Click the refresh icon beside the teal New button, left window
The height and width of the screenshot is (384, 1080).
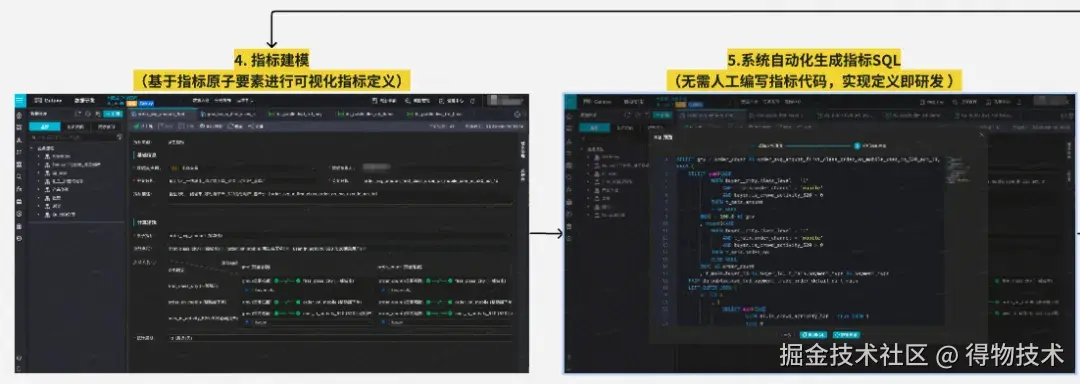coord(88,114)
